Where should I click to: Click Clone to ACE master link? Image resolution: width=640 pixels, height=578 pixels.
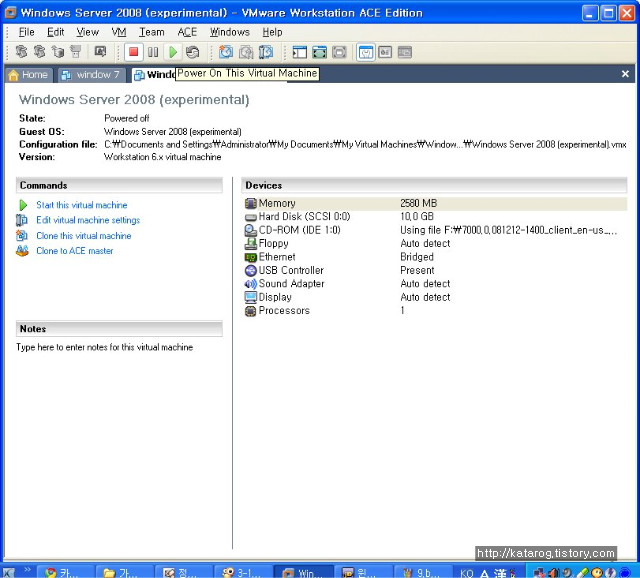(x=75, y=251)
